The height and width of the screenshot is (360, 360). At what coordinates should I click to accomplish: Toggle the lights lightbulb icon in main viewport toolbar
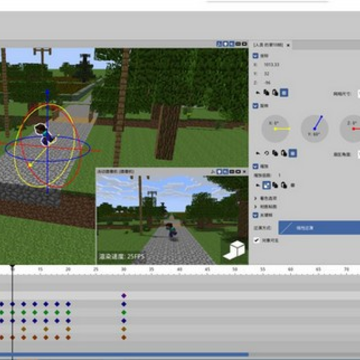pyautogui.click(x=226, y=44)
